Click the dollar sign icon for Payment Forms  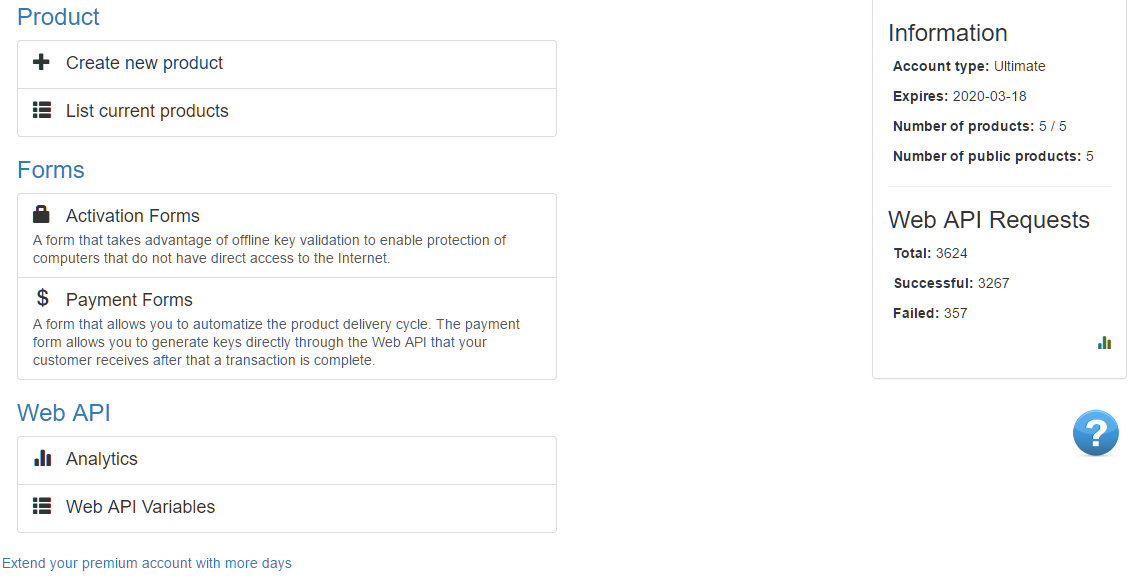click(43, 297)
